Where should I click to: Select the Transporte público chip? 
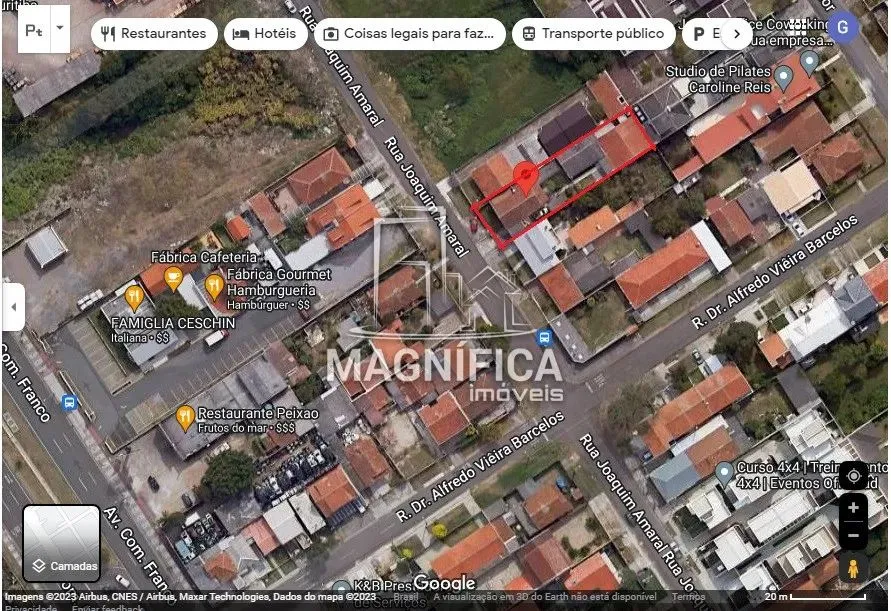coord(593,34)
